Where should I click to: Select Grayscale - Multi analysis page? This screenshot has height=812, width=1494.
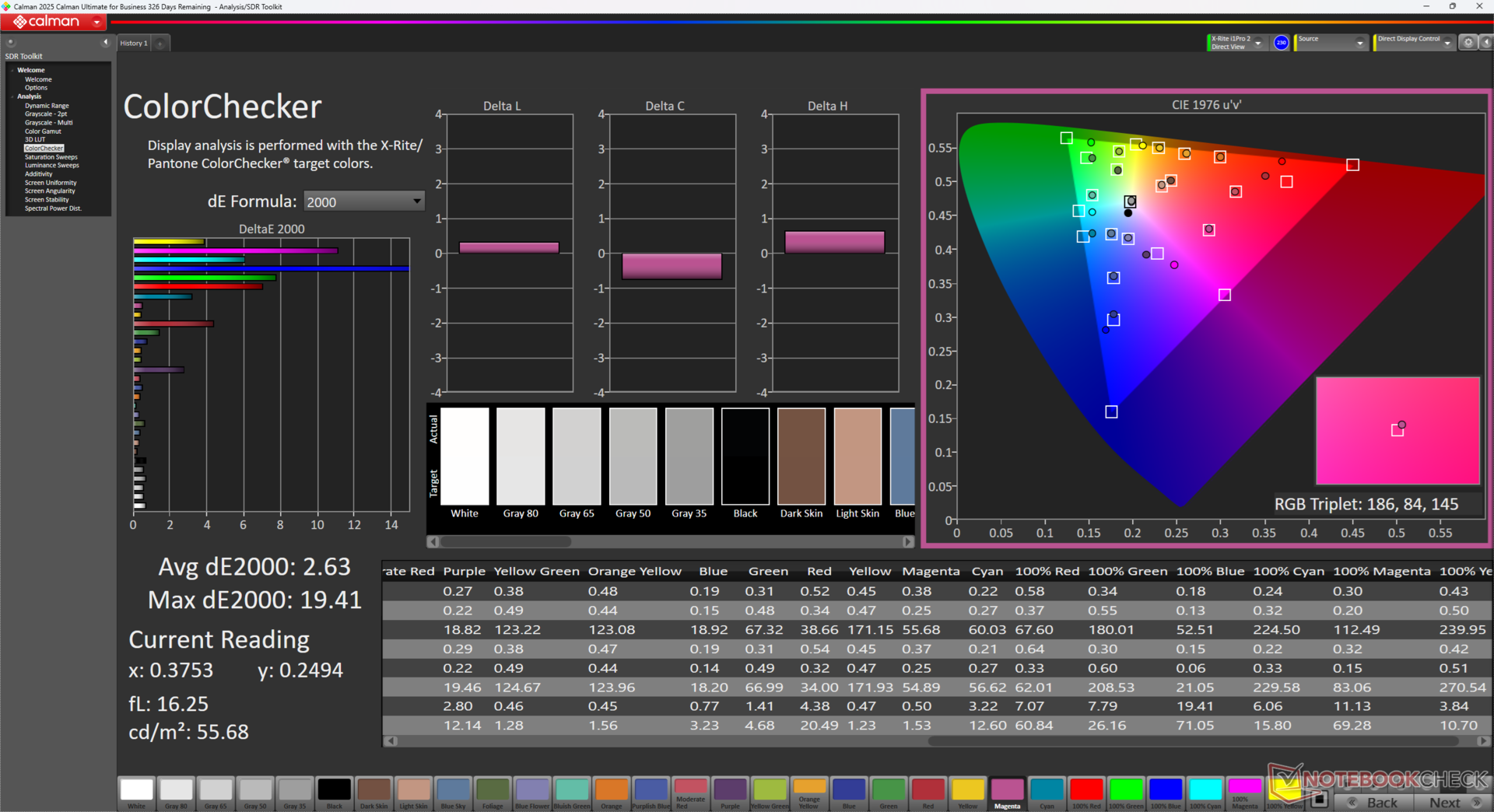(48, 123)
